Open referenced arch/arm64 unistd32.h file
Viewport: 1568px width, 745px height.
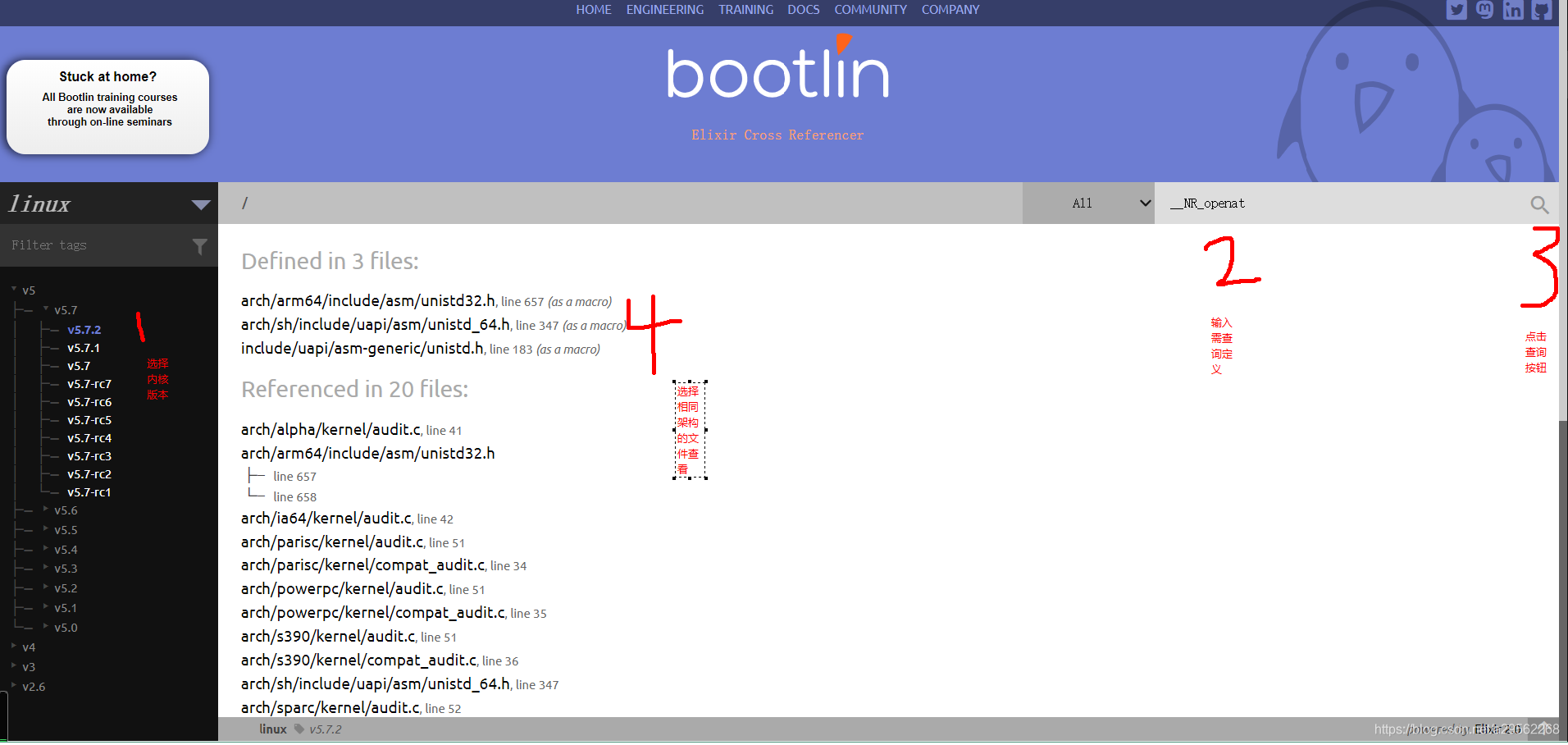[368, 454]
